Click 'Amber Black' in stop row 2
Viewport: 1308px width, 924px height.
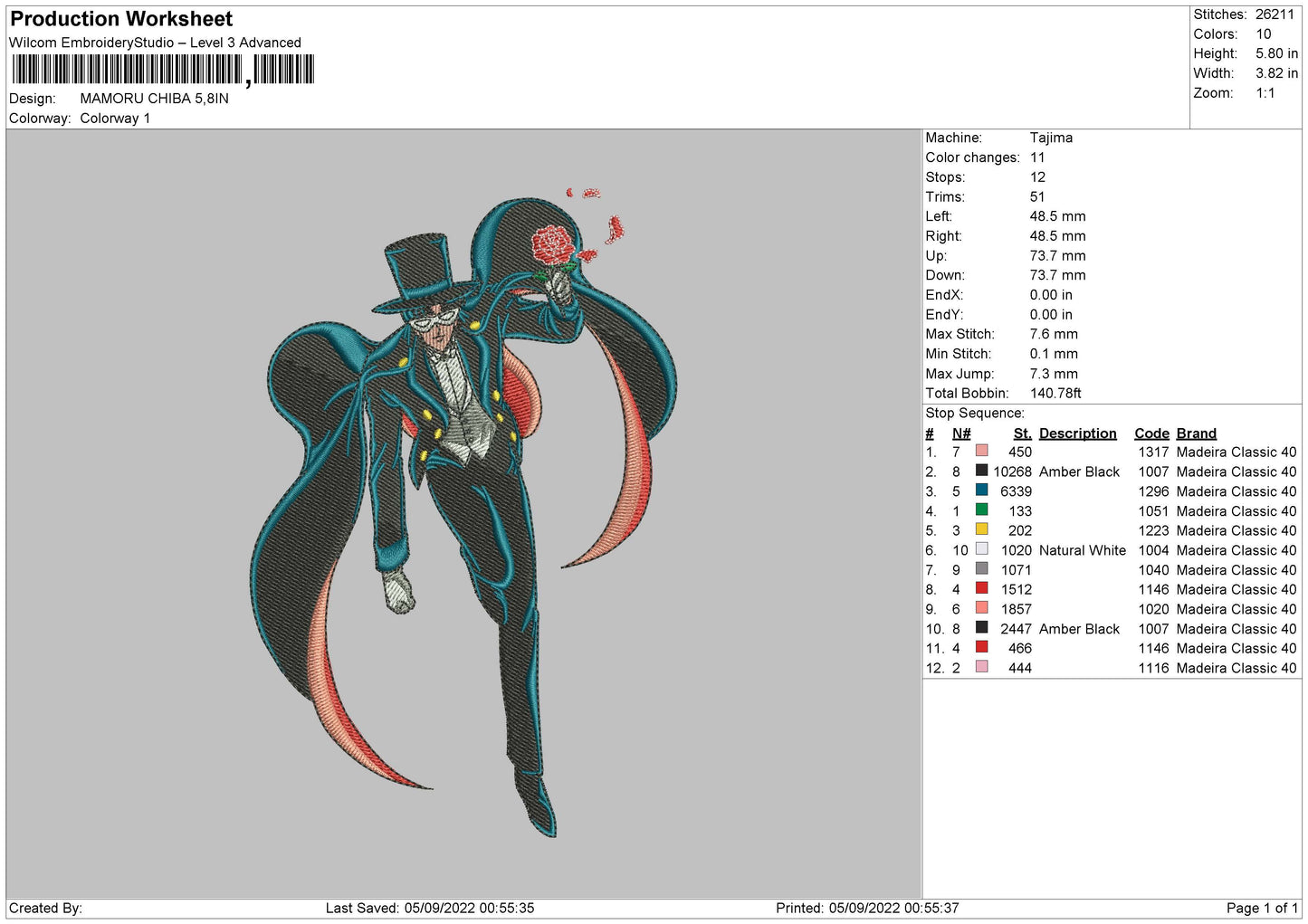click(1079, 472)
